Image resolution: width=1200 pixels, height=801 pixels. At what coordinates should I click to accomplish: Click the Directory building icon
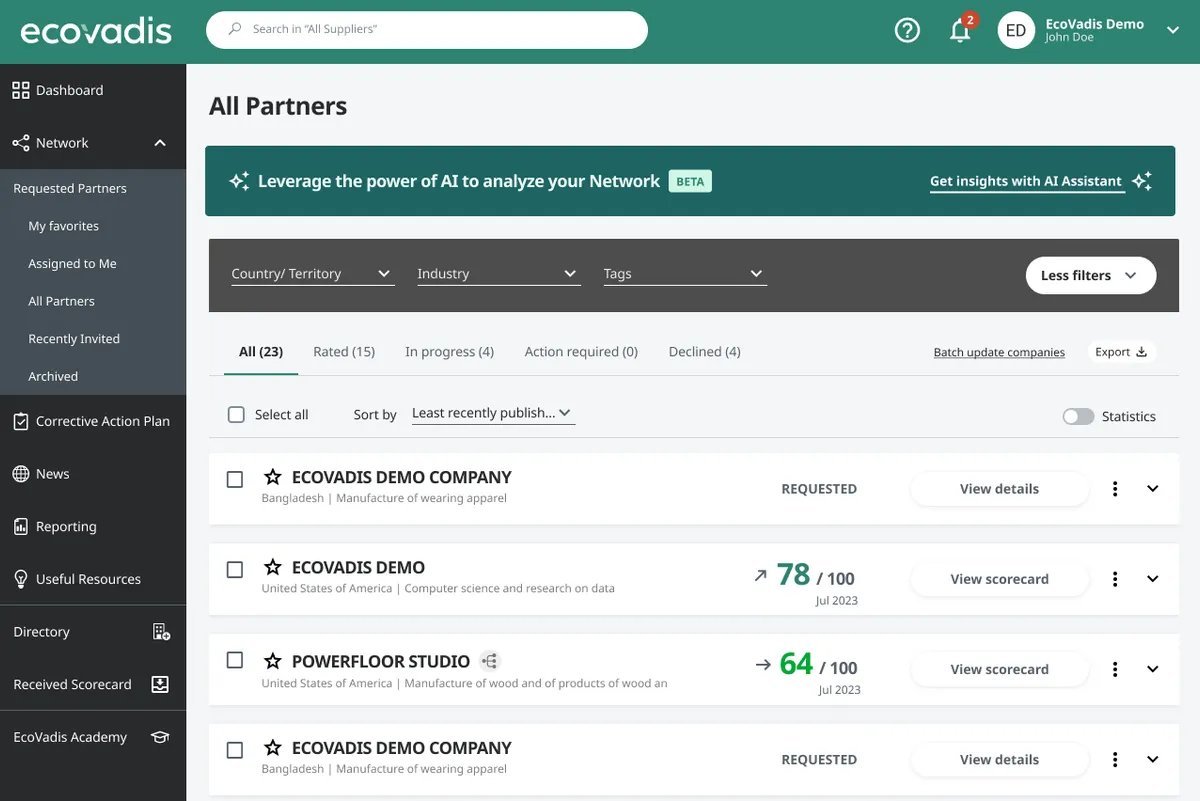pos(160,632)
